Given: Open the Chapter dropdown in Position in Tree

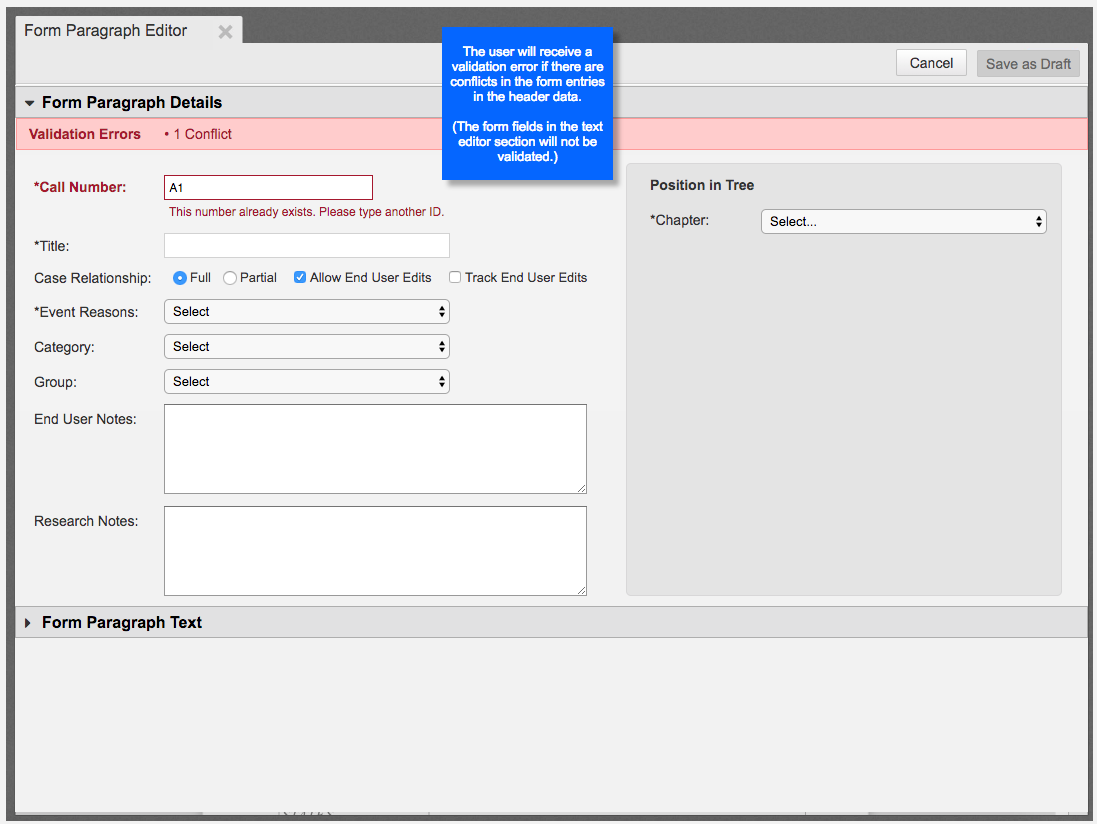Looking at the screenshot, I should (903, 222).
